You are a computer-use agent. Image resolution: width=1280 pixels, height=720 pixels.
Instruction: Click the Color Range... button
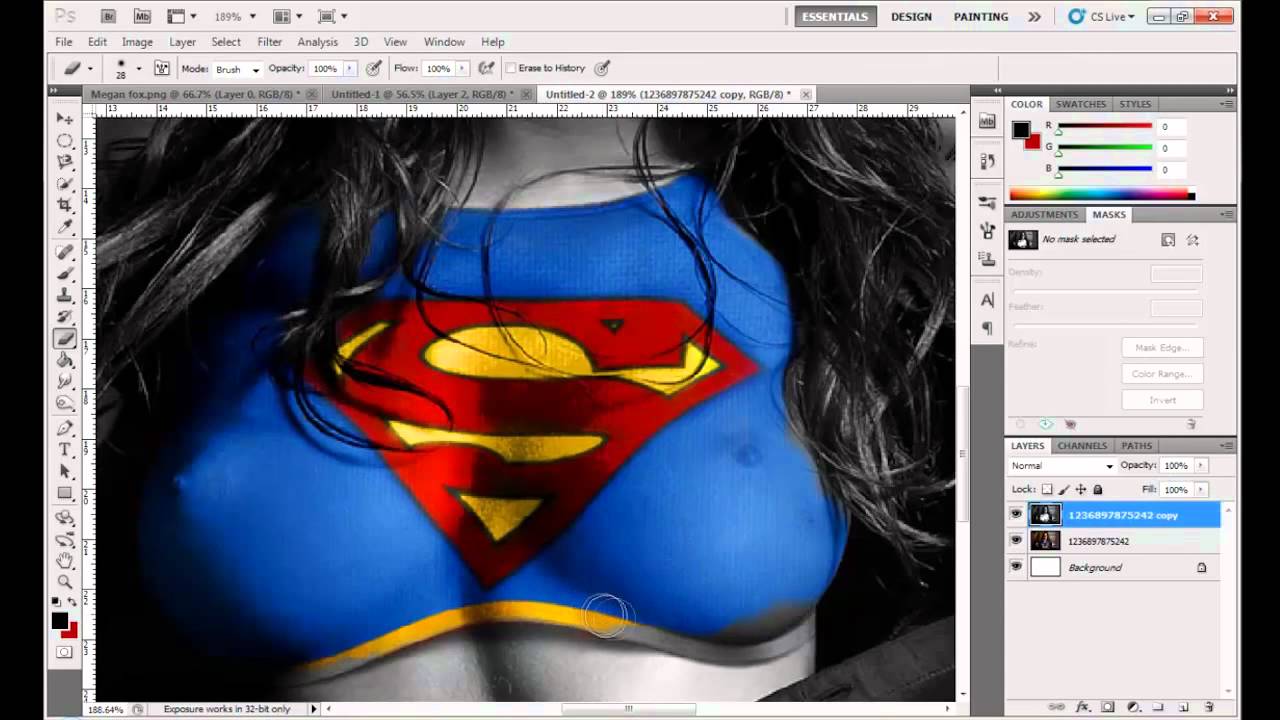pos(1162,374)
